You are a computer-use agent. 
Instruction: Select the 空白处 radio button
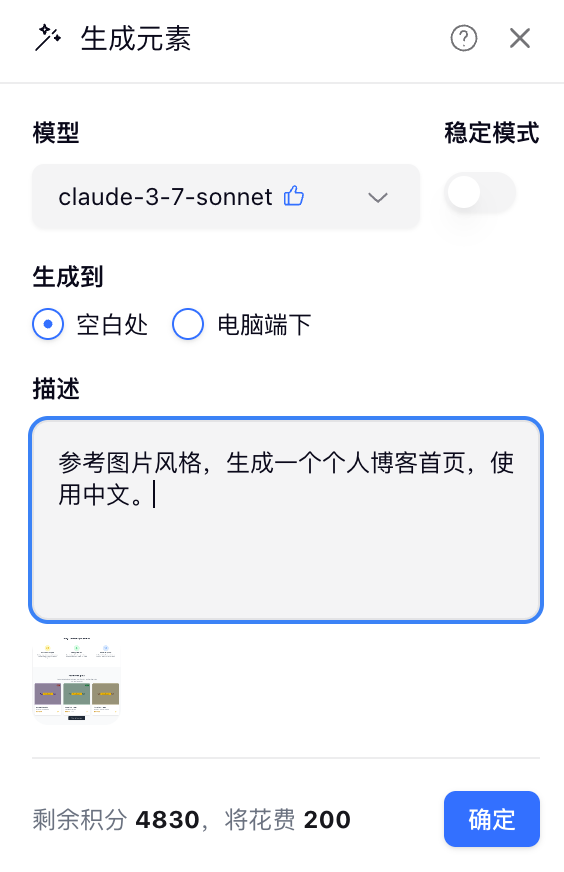click(48, 324)
